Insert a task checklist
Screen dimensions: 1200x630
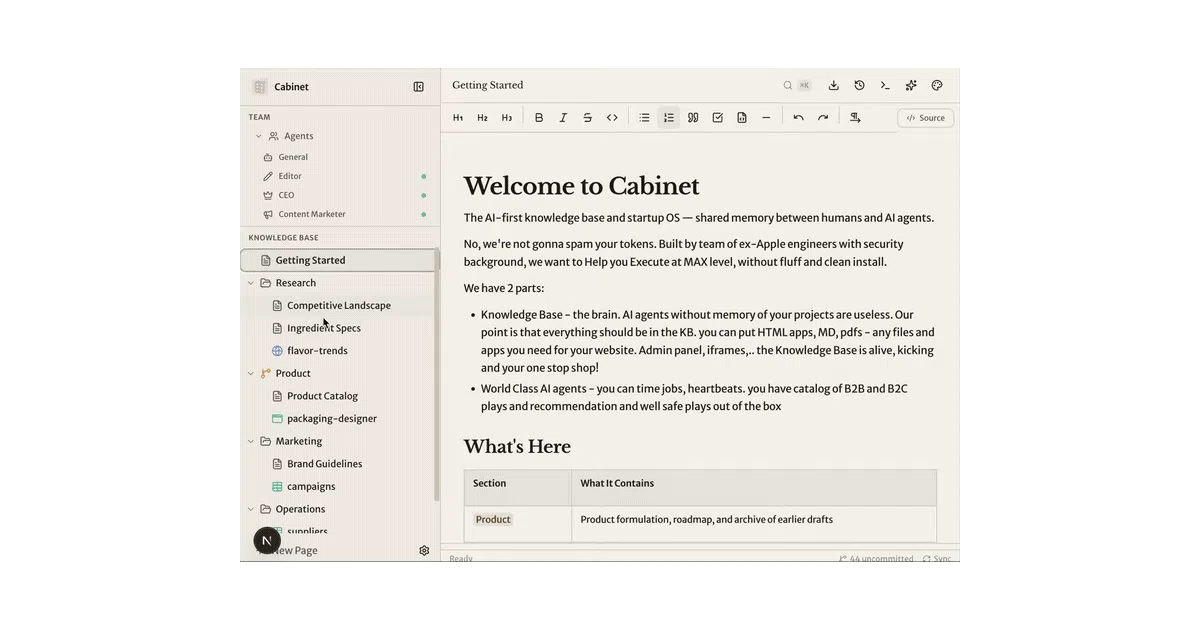coord(718,118)
